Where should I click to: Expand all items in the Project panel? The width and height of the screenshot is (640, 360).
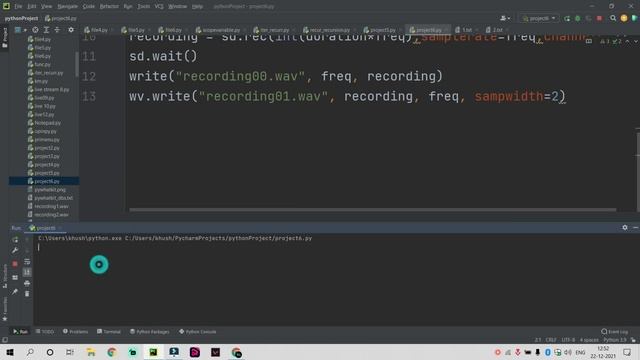[x=46, y=30]
